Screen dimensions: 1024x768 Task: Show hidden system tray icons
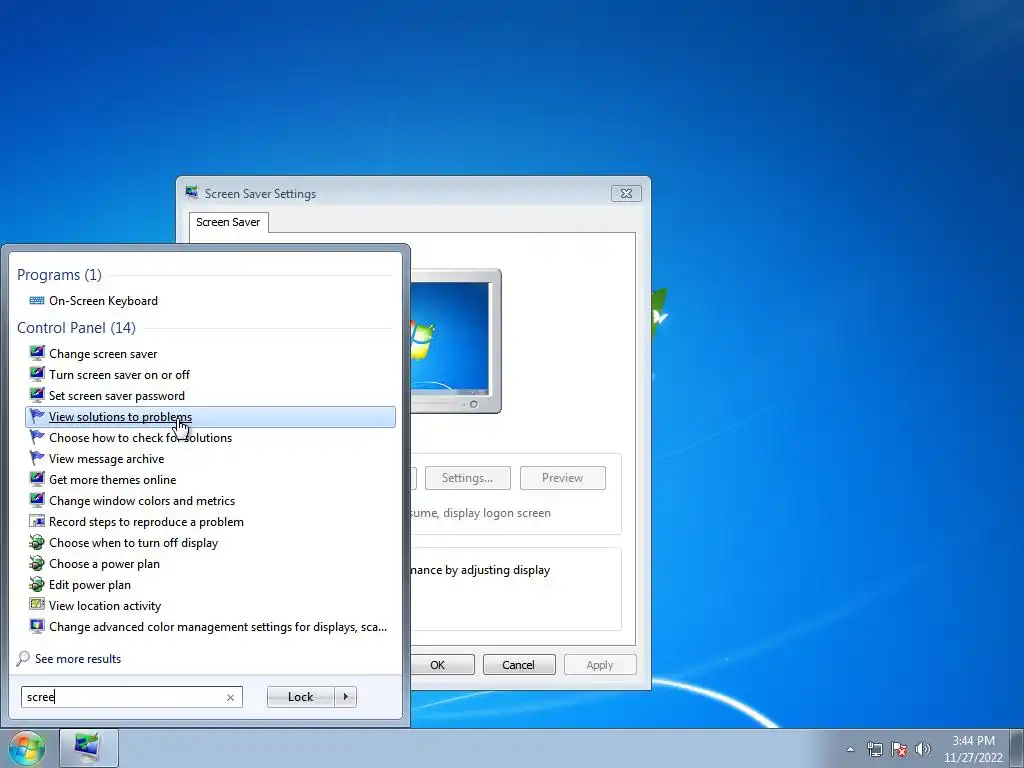pos(850,749)
